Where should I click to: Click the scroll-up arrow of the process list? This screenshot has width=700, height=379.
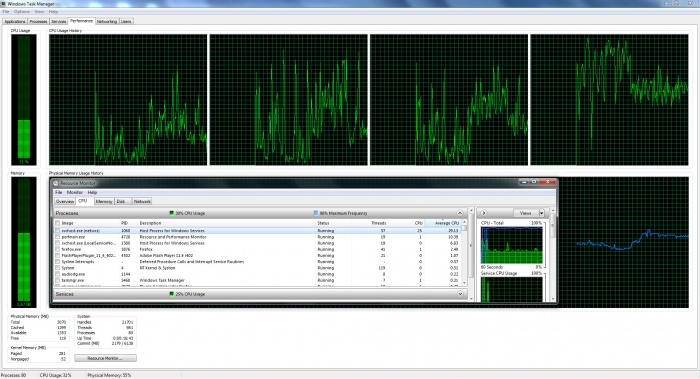(x=464, y=222)
